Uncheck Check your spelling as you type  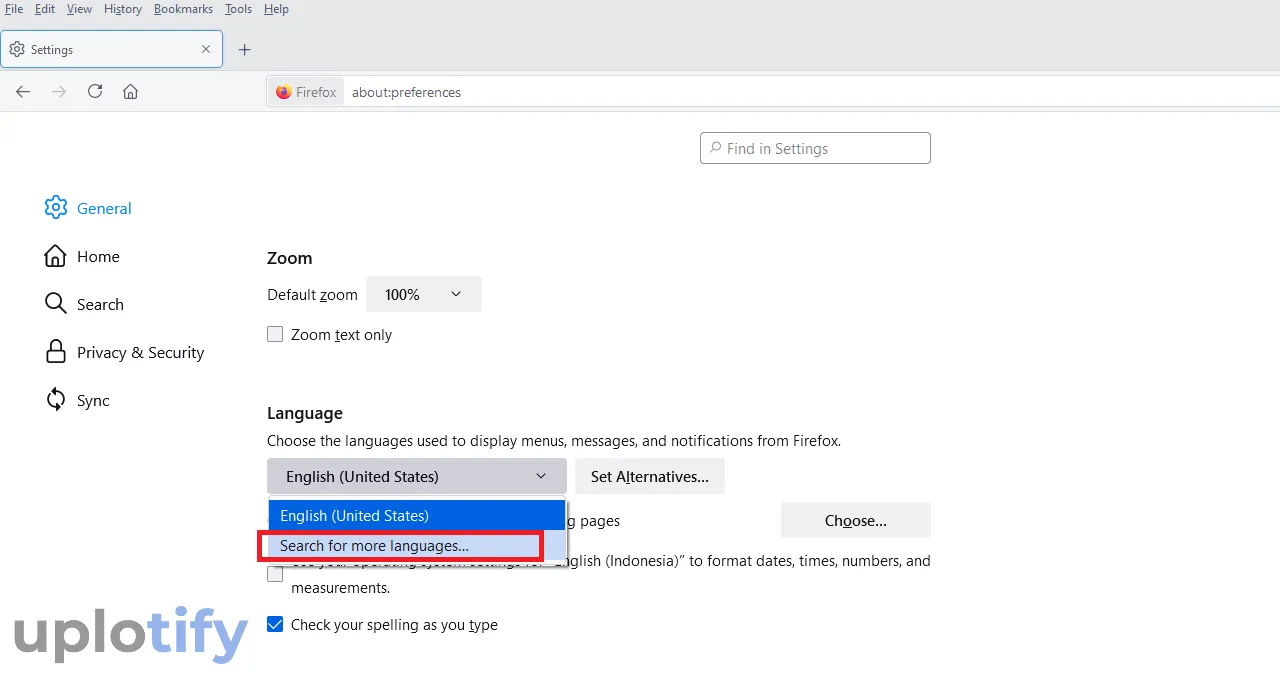coord(275,625)
